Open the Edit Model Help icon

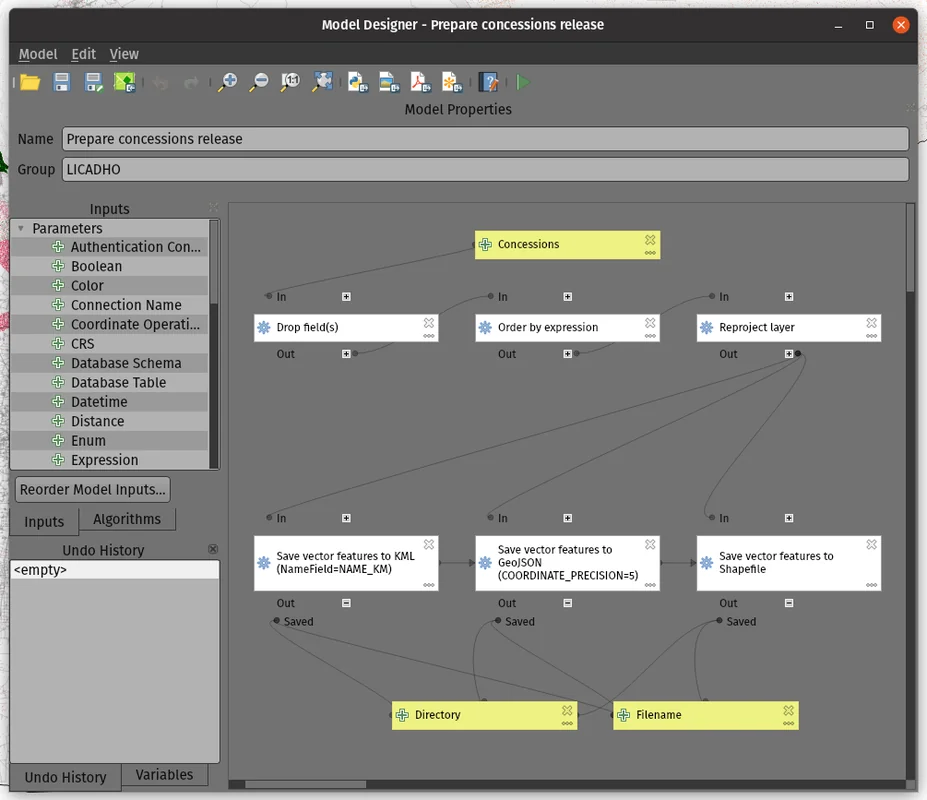[x=489, y=82]
